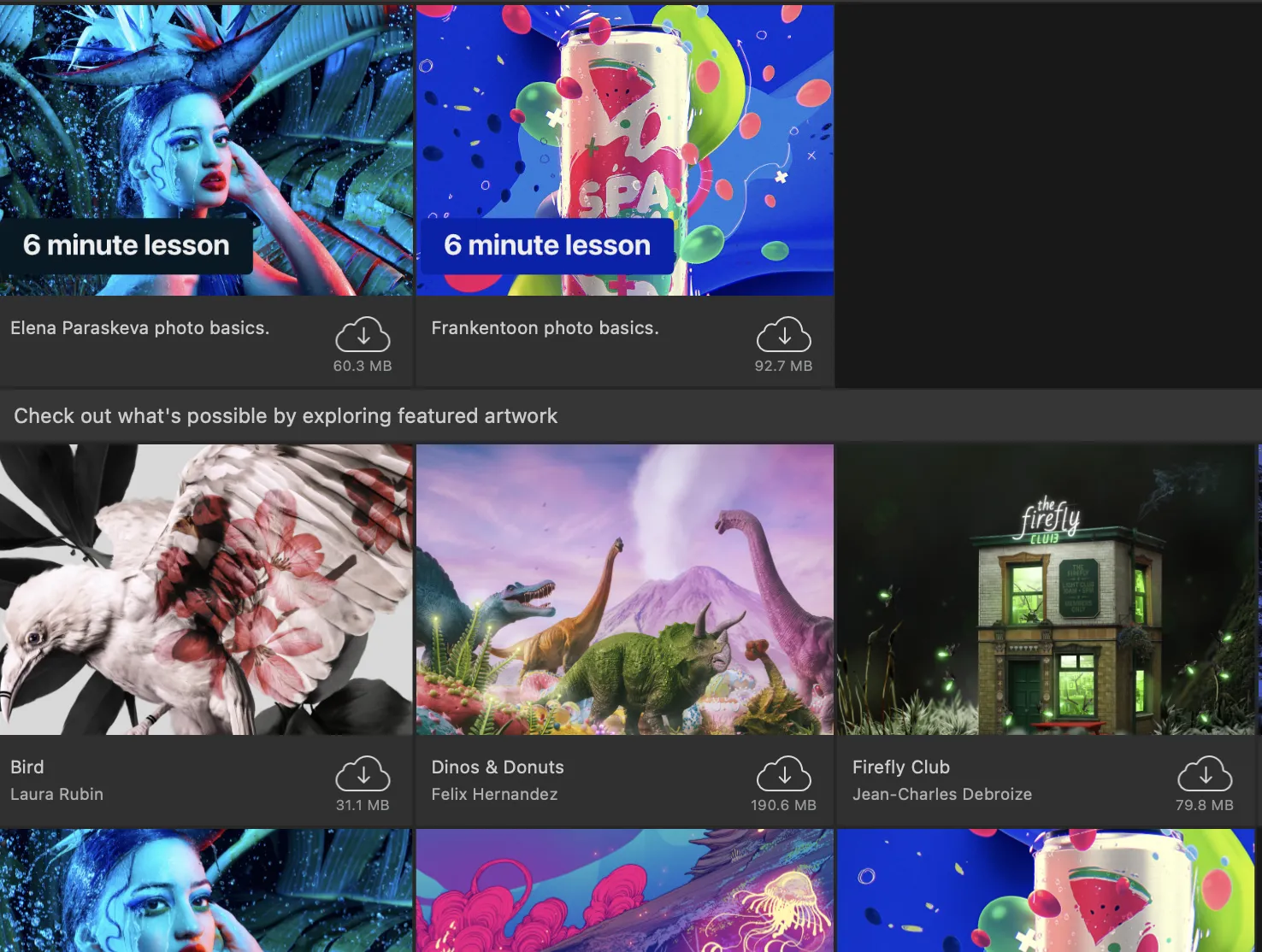The image size is (1262, 952).
Task: Open the jellyfish artwork thumbnail in bottom row
Action: click(x=625, y=890)
